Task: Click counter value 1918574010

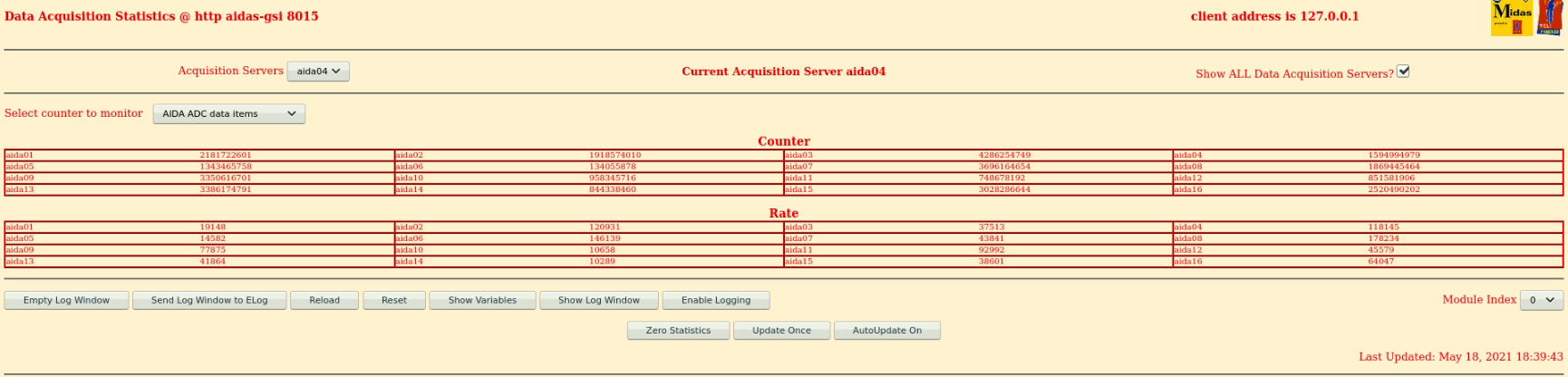Action: click(615, 155)
